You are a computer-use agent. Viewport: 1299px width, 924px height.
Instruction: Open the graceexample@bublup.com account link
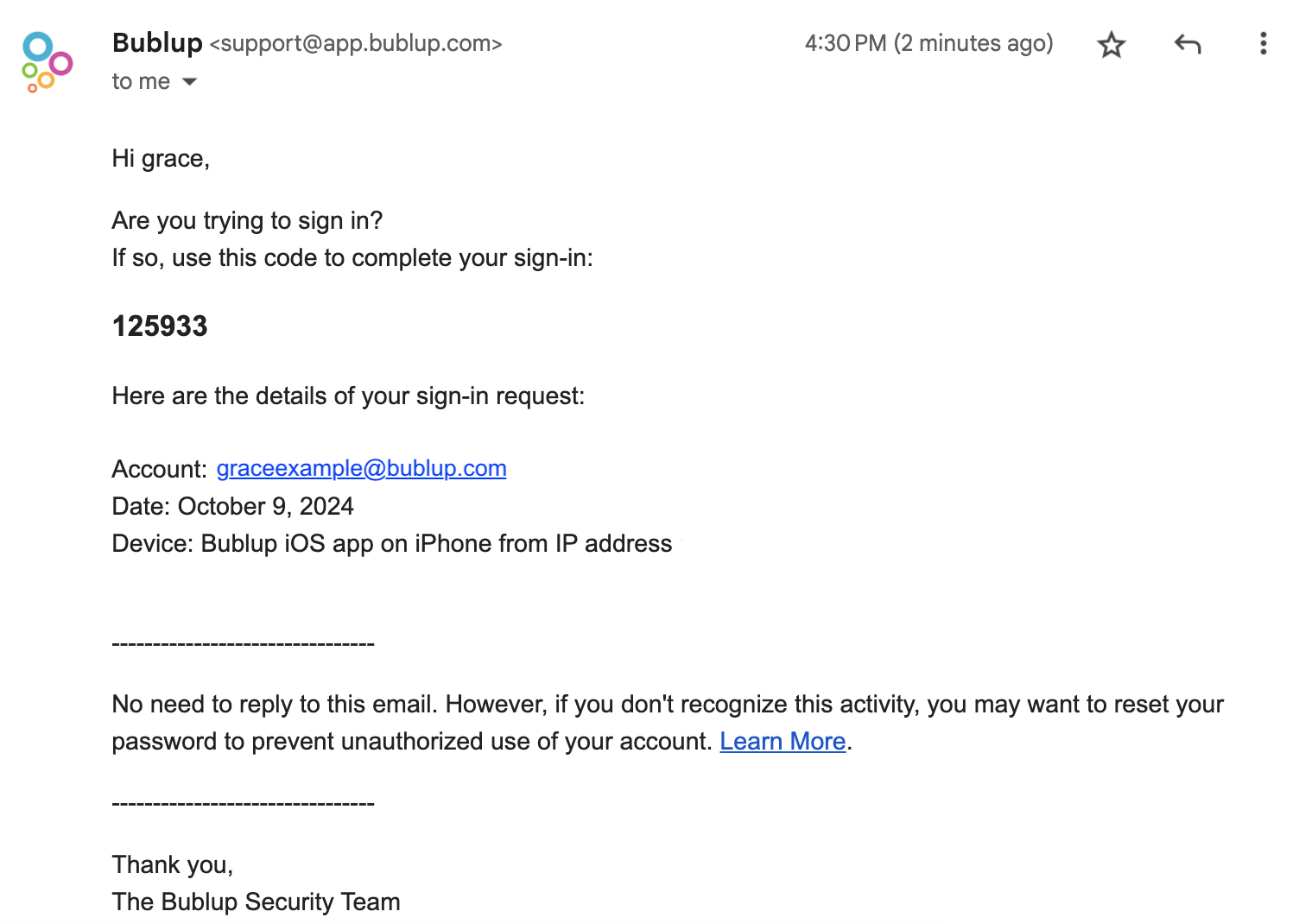click(361, 468)
